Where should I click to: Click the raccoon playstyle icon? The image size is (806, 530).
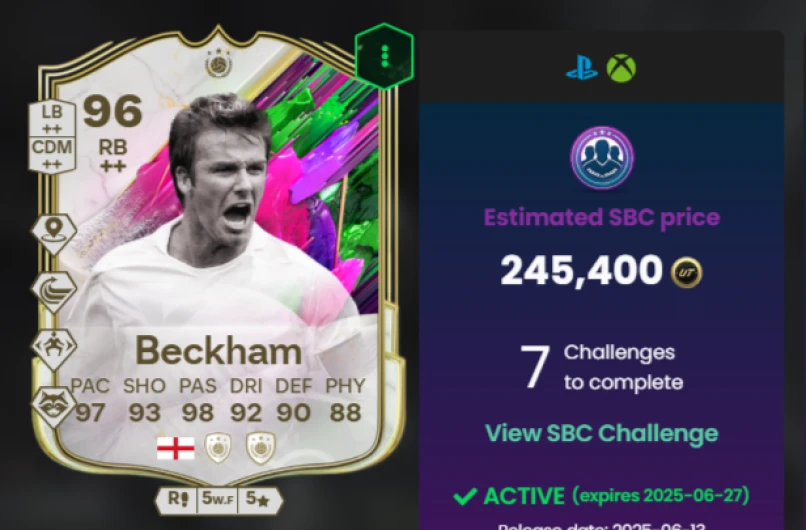pos(54,406)
